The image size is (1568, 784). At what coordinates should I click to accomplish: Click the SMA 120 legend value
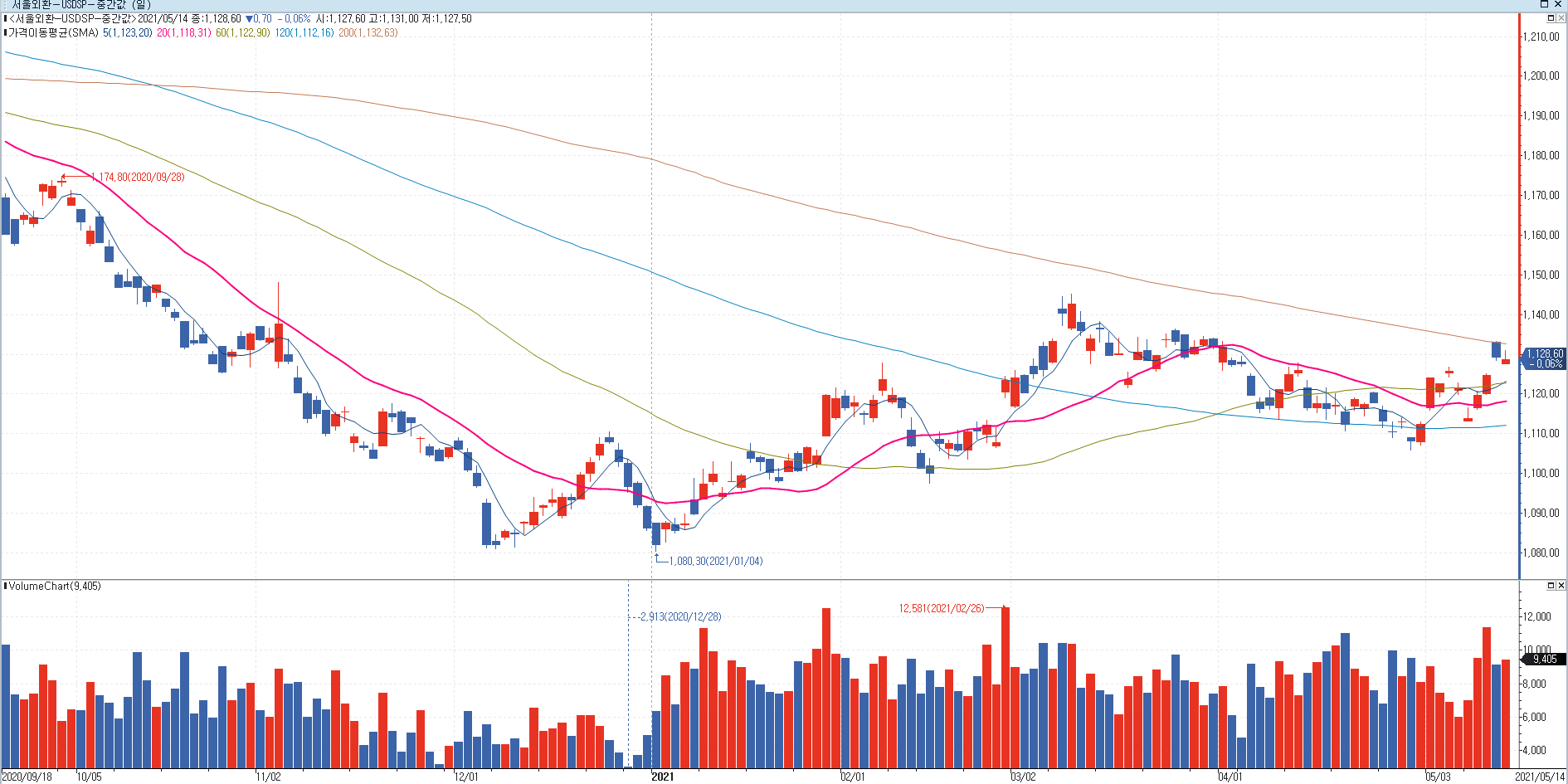(304, 32)
